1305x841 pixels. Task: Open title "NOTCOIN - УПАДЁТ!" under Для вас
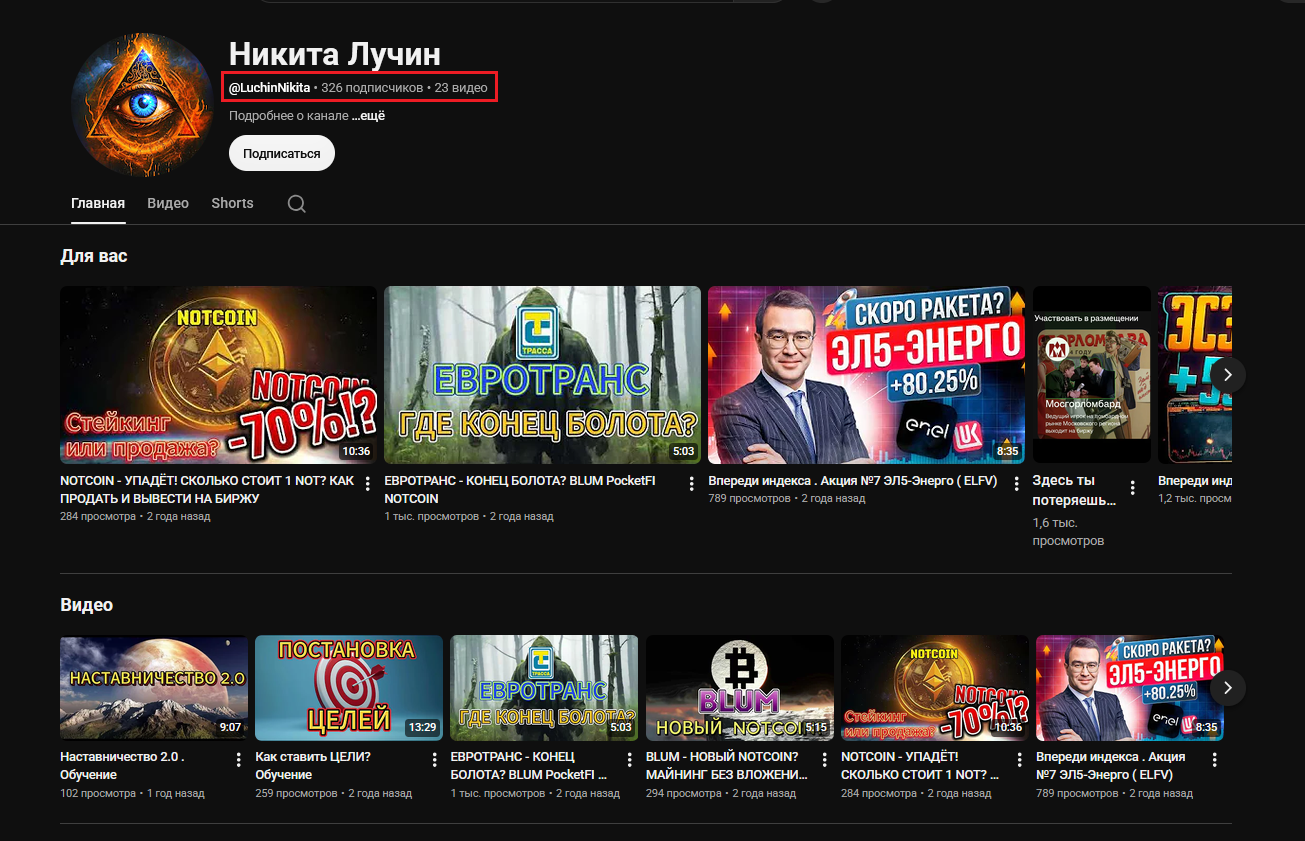point(207,489)
